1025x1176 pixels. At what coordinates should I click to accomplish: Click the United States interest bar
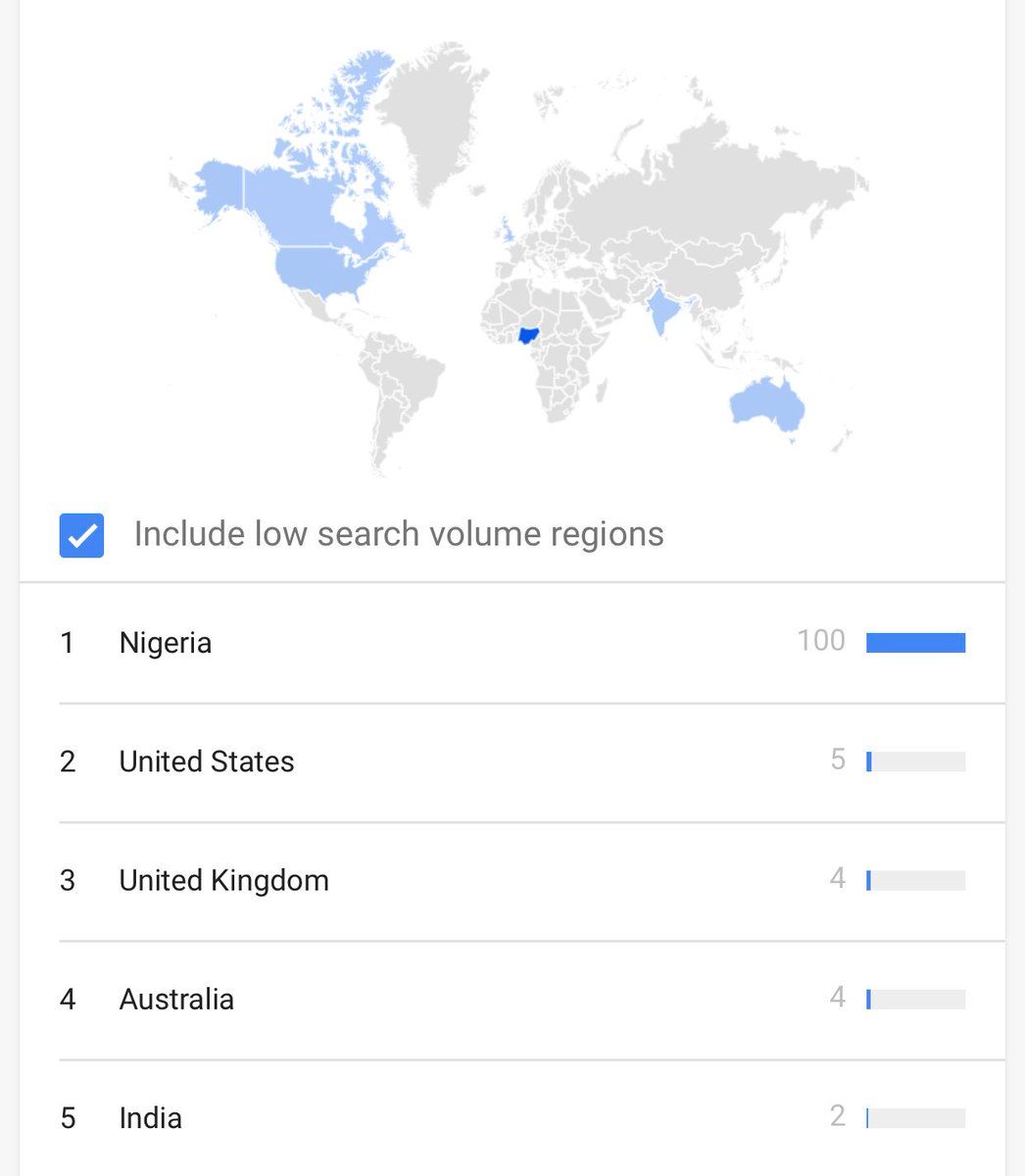pyautogui.click(x=915, y=761)
